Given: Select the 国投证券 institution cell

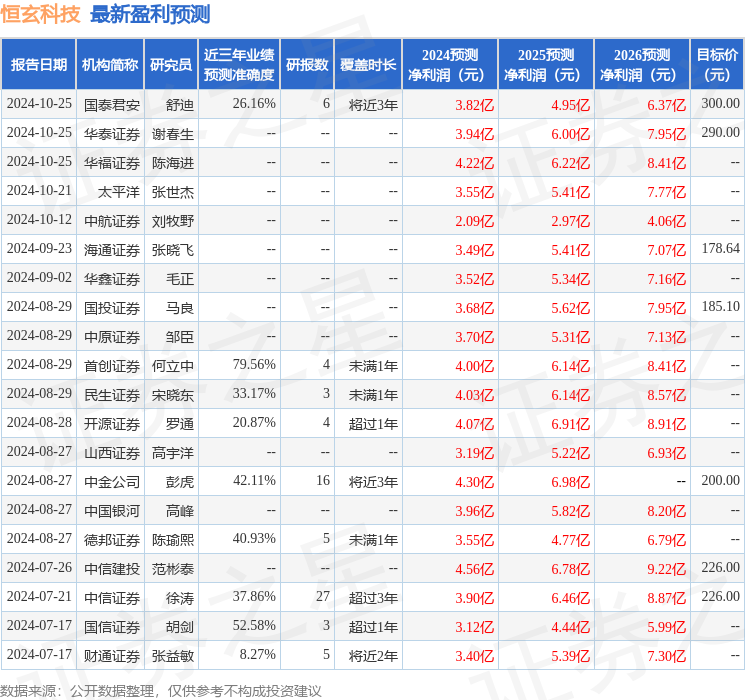Looking at the screenshot, I should point(112,308).
